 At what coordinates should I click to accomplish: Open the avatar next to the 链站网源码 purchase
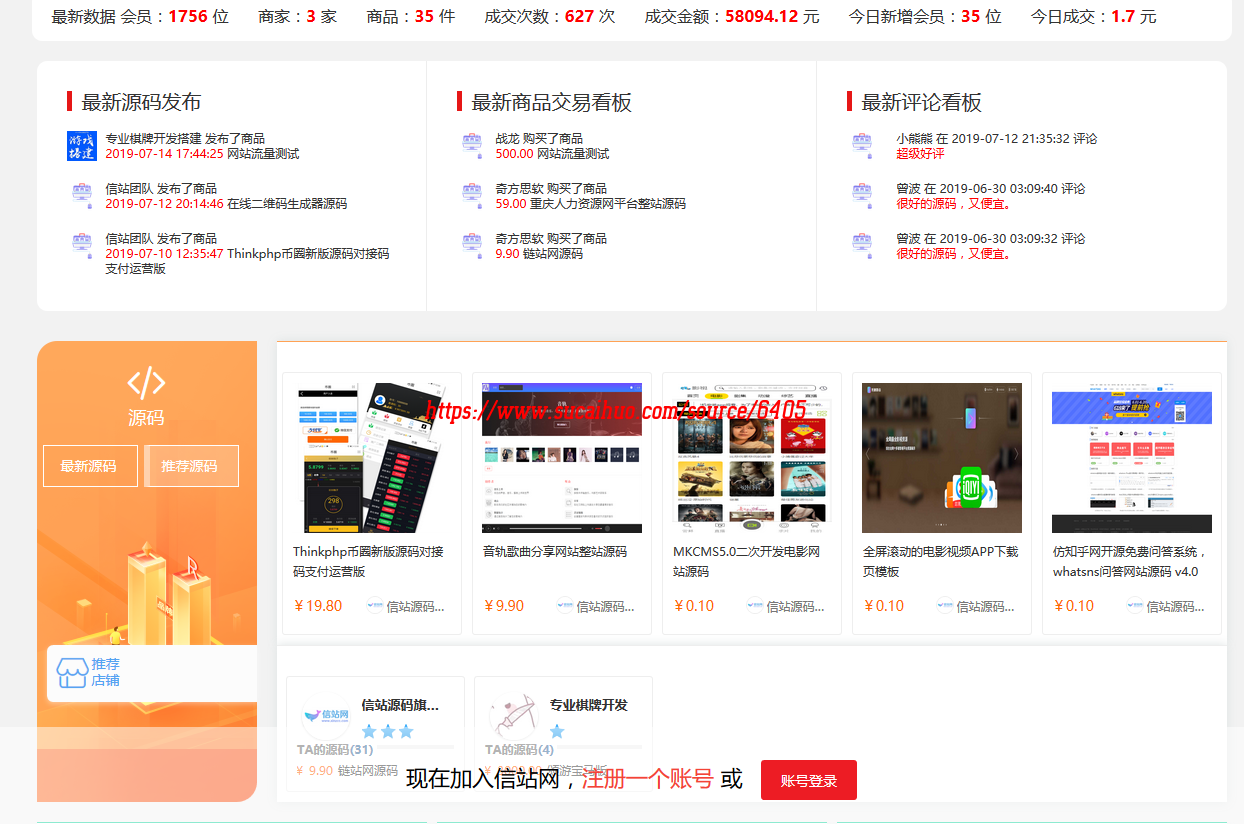pos(472,245)
